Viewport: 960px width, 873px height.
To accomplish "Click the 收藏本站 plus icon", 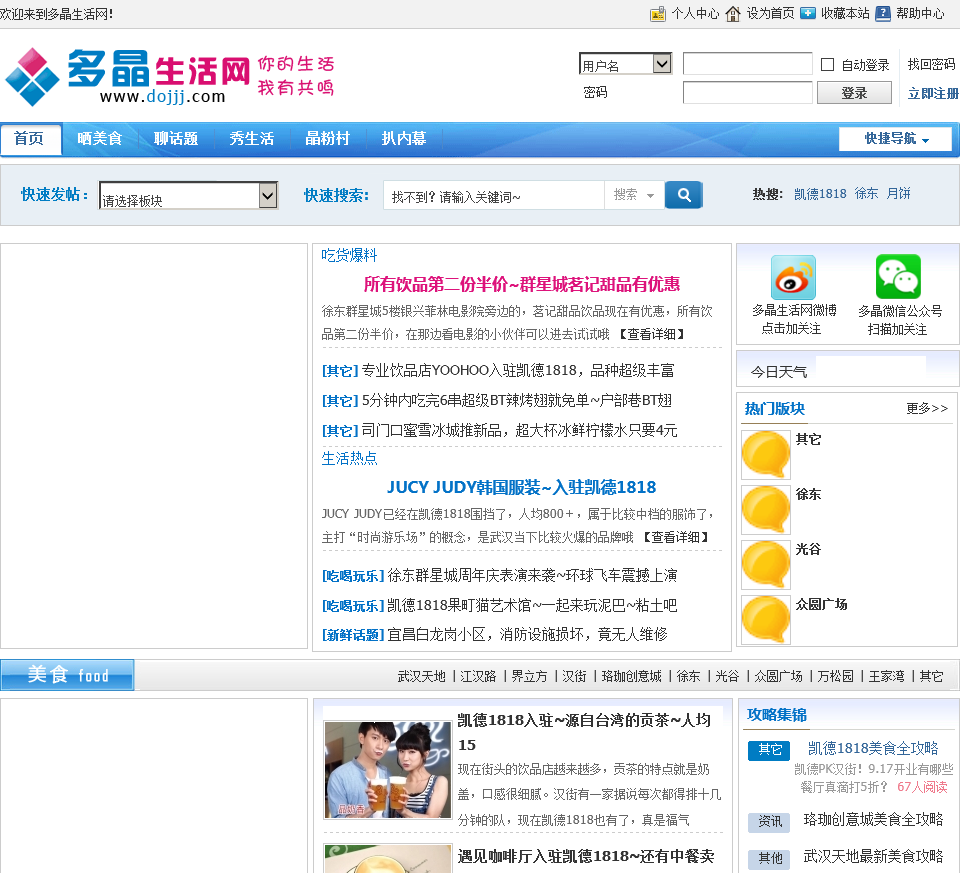I will click(808, 13).
